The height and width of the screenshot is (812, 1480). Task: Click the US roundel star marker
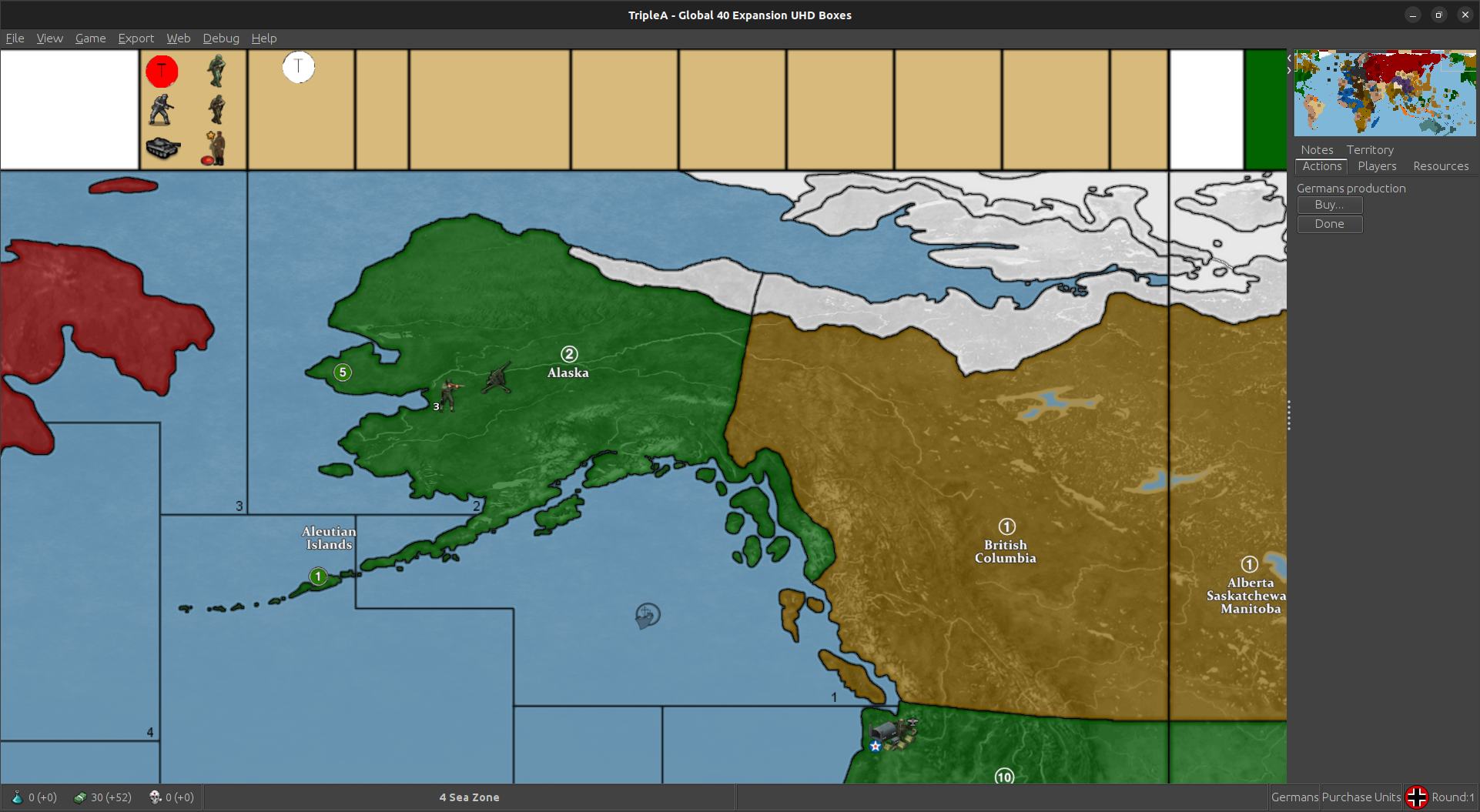coord(876,746)
